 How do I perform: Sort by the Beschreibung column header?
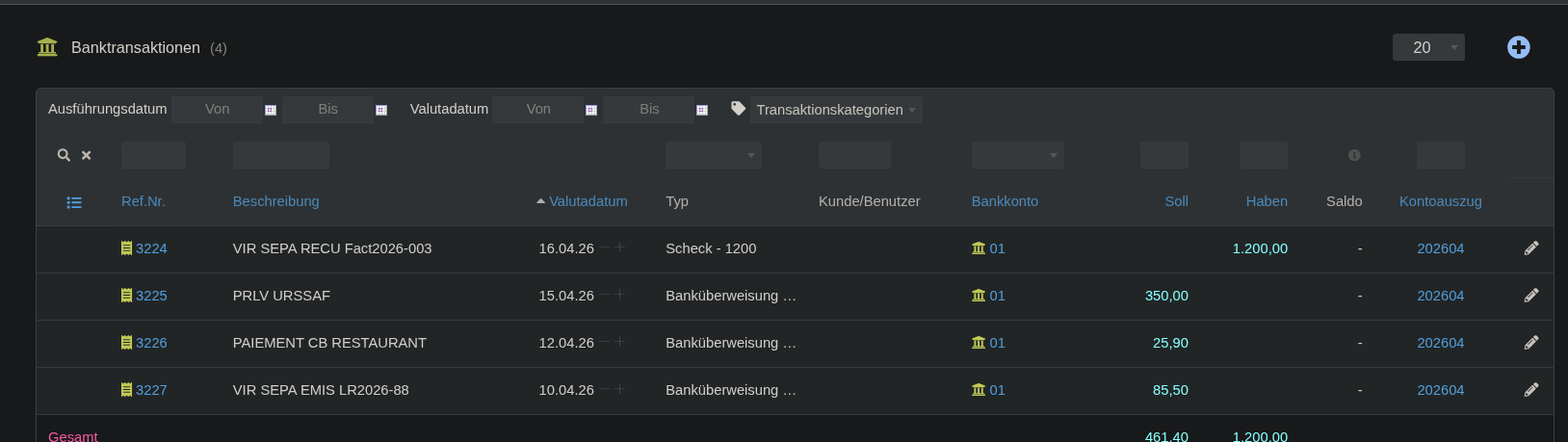click(x=275, y=201)
